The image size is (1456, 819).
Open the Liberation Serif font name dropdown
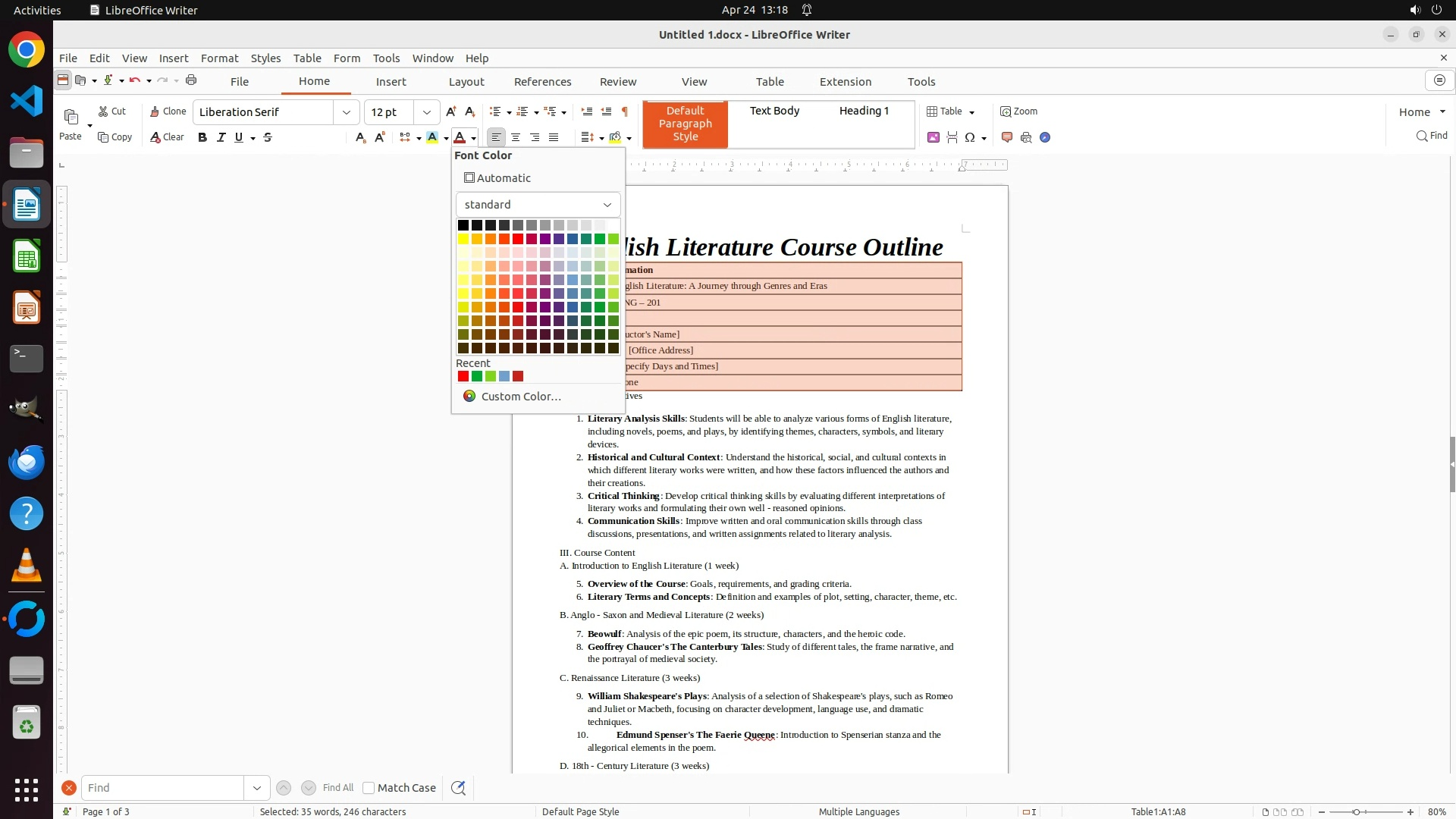click(347, 112)
